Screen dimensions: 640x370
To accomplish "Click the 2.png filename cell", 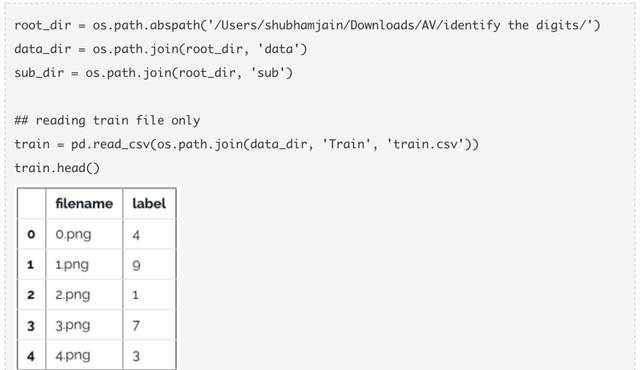I will (84, 295).
